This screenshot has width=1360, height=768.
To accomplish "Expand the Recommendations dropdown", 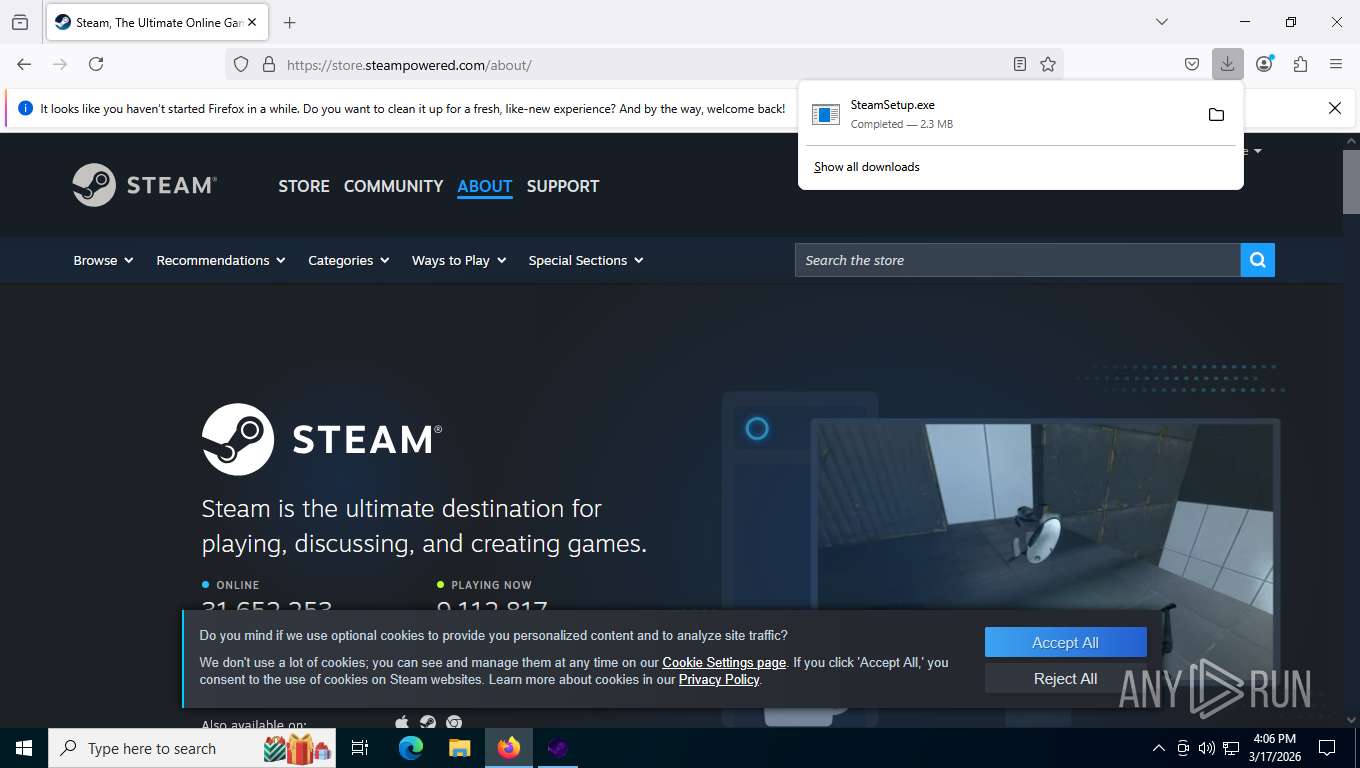I will tap(221, 260).
